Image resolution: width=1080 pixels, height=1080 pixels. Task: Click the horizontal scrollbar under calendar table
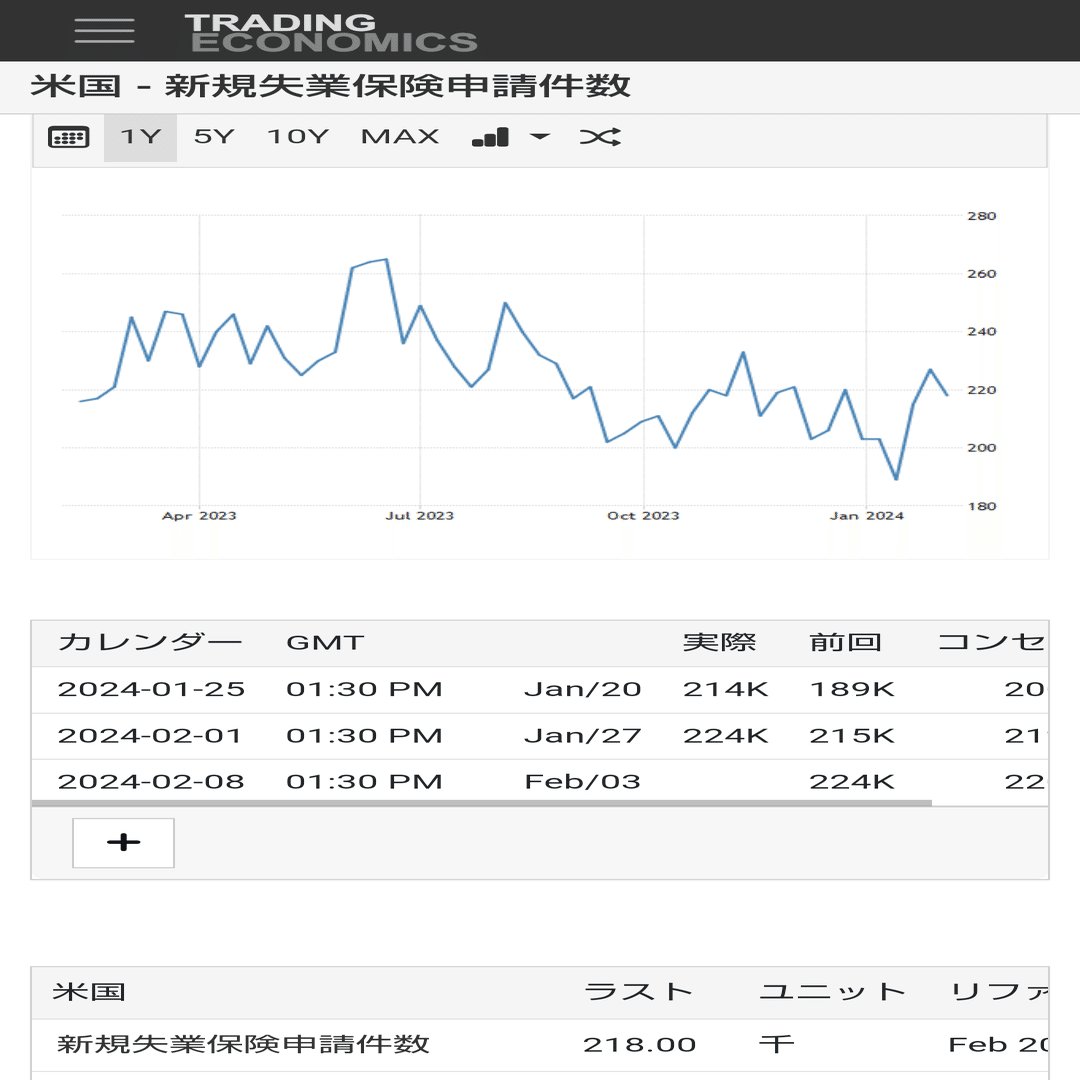pyautogui.click(x=481, y=803)
